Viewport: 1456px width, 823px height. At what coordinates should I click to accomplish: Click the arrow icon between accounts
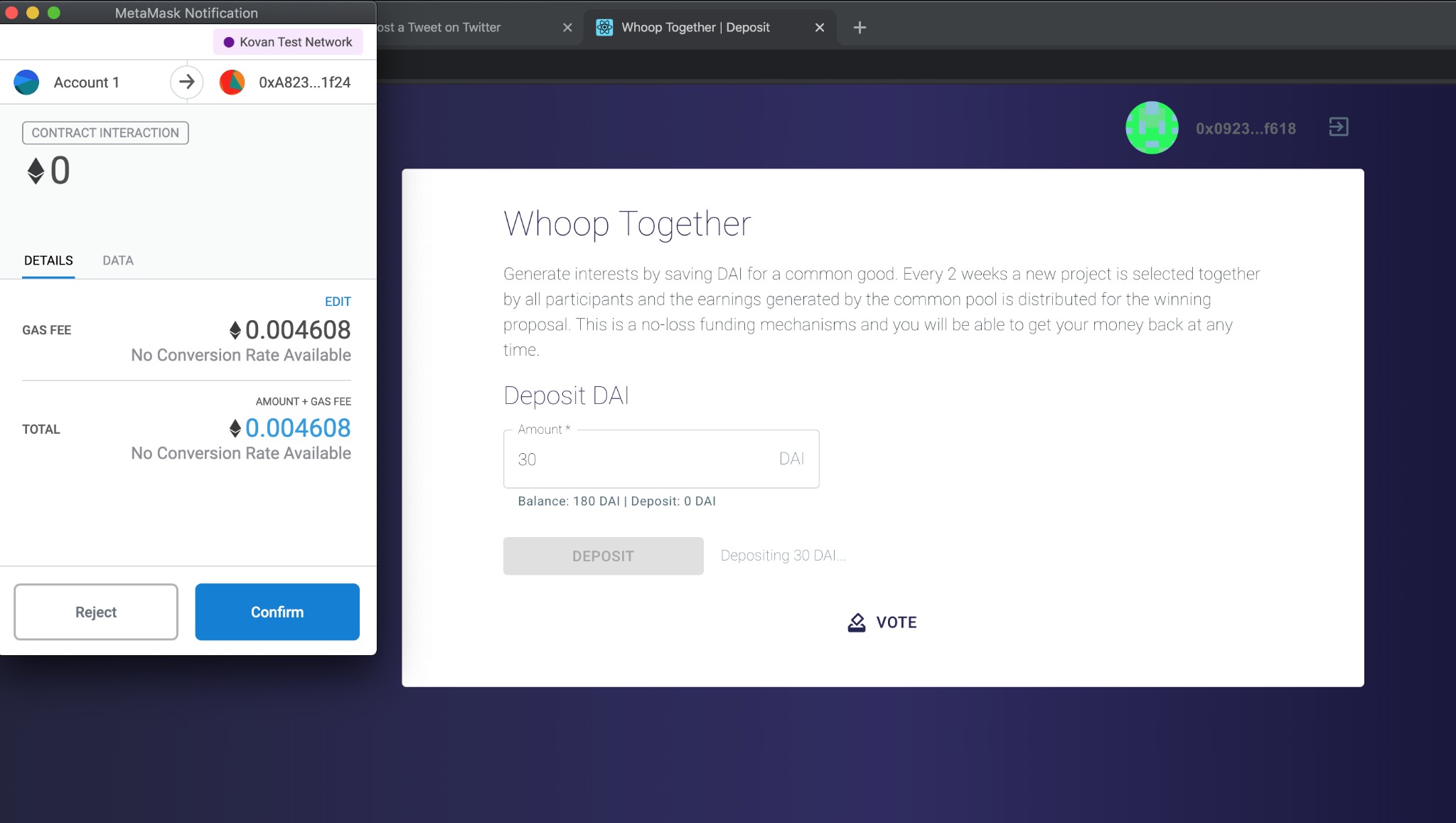186,83
